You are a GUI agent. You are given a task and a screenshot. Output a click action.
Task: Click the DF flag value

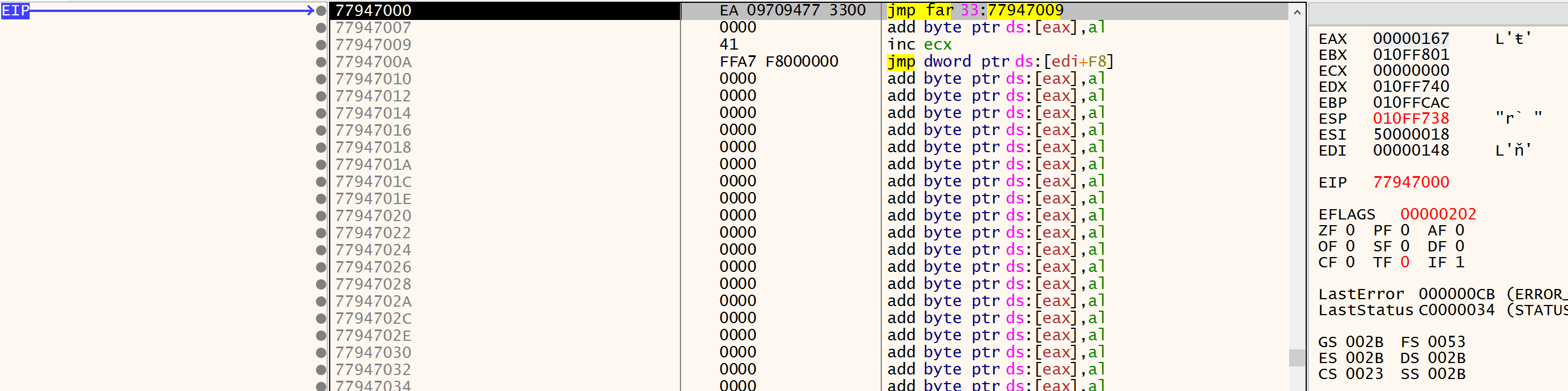pyautogui.click(x=1460, y=246)
